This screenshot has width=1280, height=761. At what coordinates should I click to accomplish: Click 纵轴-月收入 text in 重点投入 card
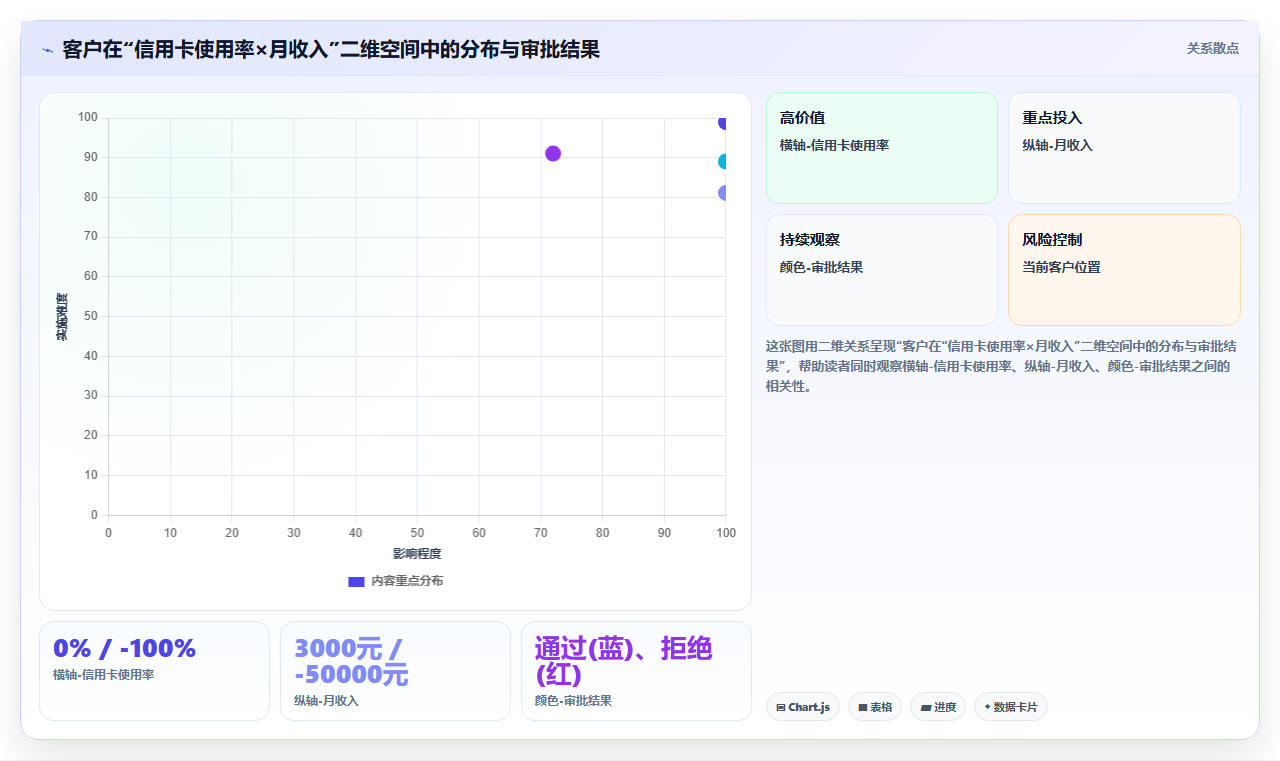(x=1057, y=146)
